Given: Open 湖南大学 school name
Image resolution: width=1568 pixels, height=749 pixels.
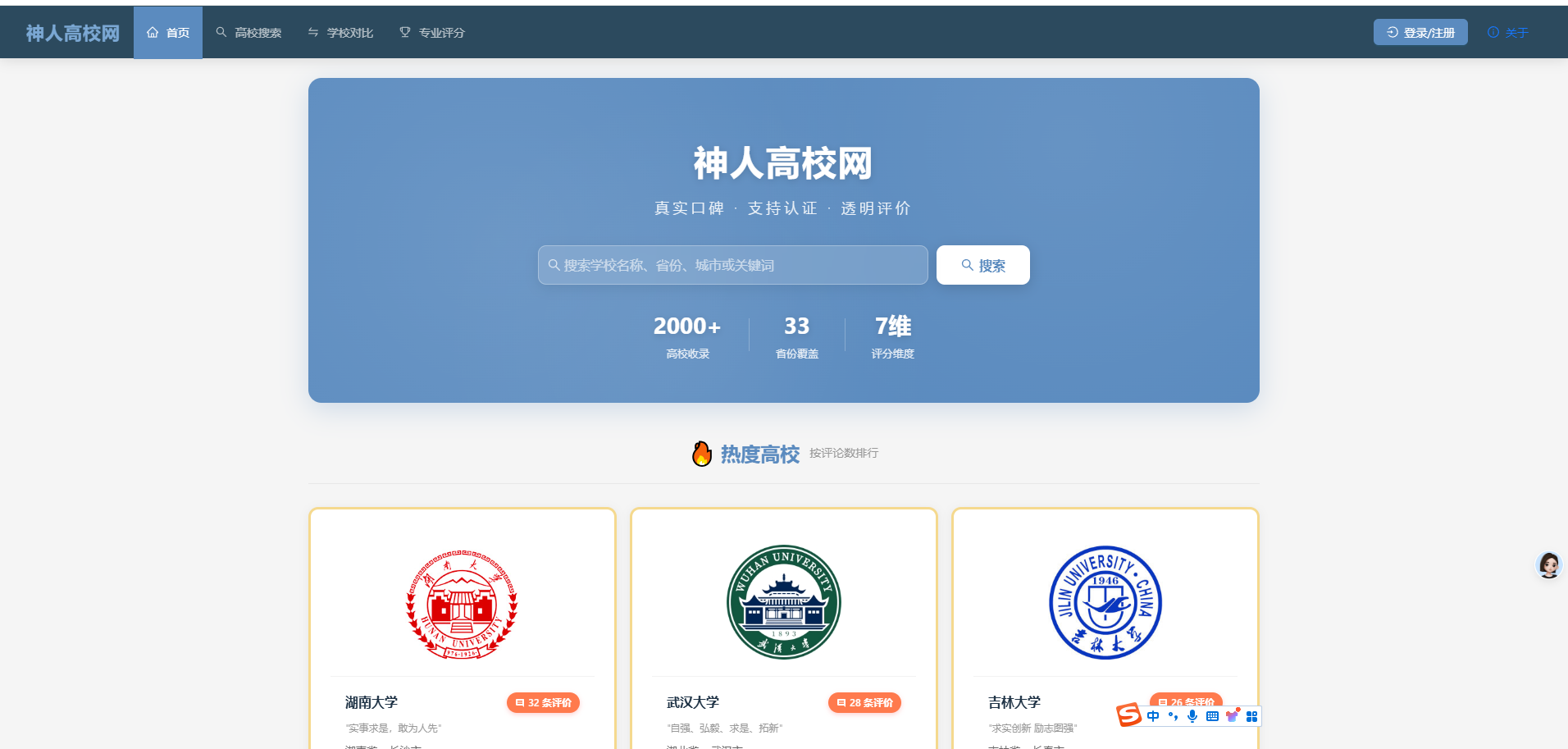Looking at the screenshot, I should pyautogui.click(x=371, y=702).
